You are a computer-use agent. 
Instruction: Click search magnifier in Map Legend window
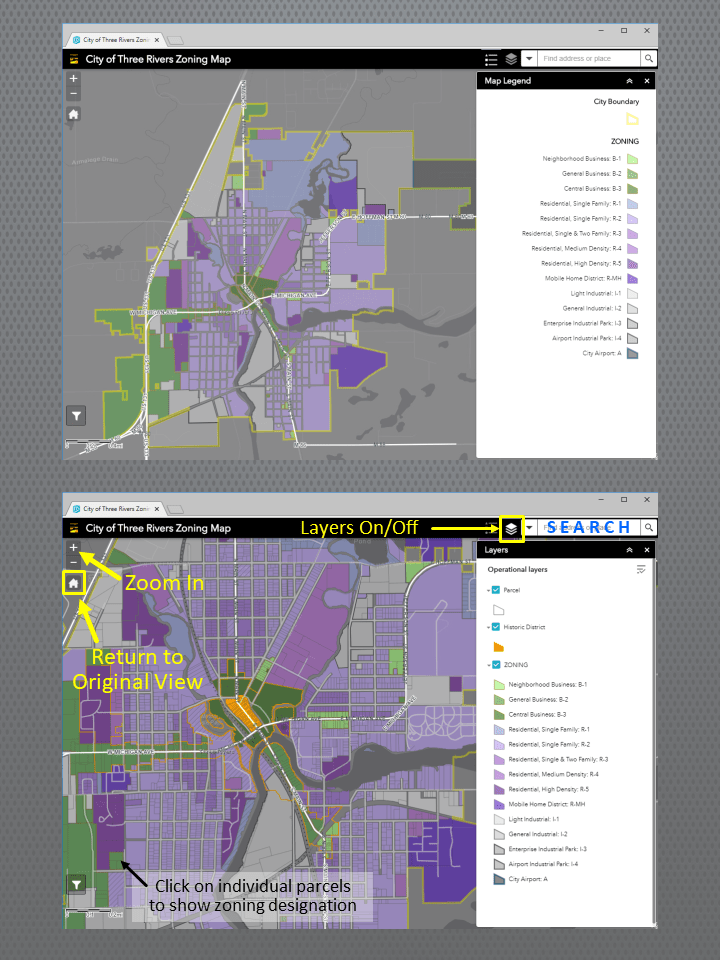(648, 59)
